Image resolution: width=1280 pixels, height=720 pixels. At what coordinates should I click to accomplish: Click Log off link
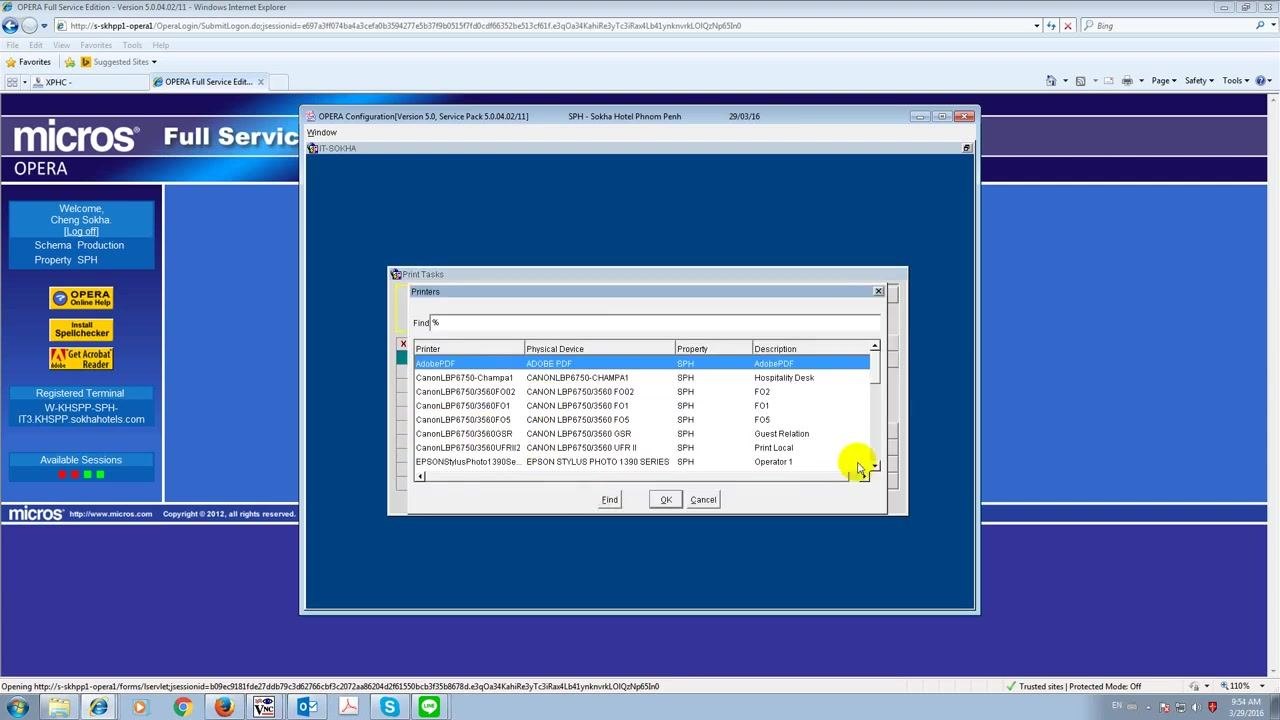[81, 231]
